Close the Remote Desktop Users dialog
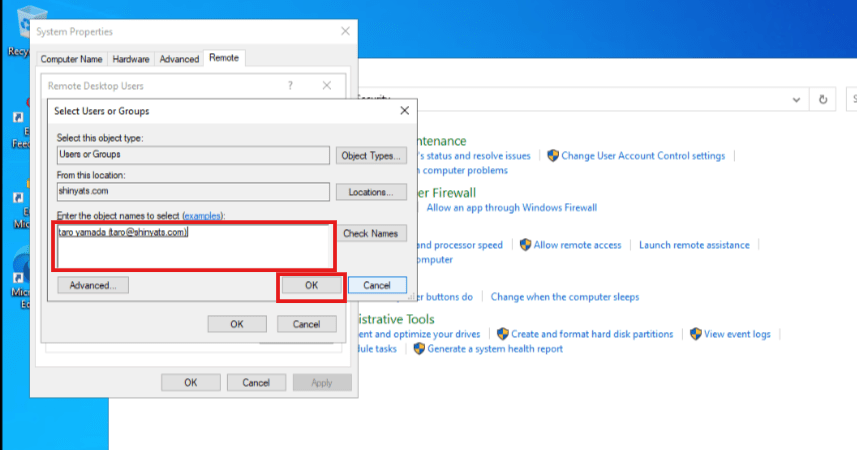 click(x=327, y=85)
